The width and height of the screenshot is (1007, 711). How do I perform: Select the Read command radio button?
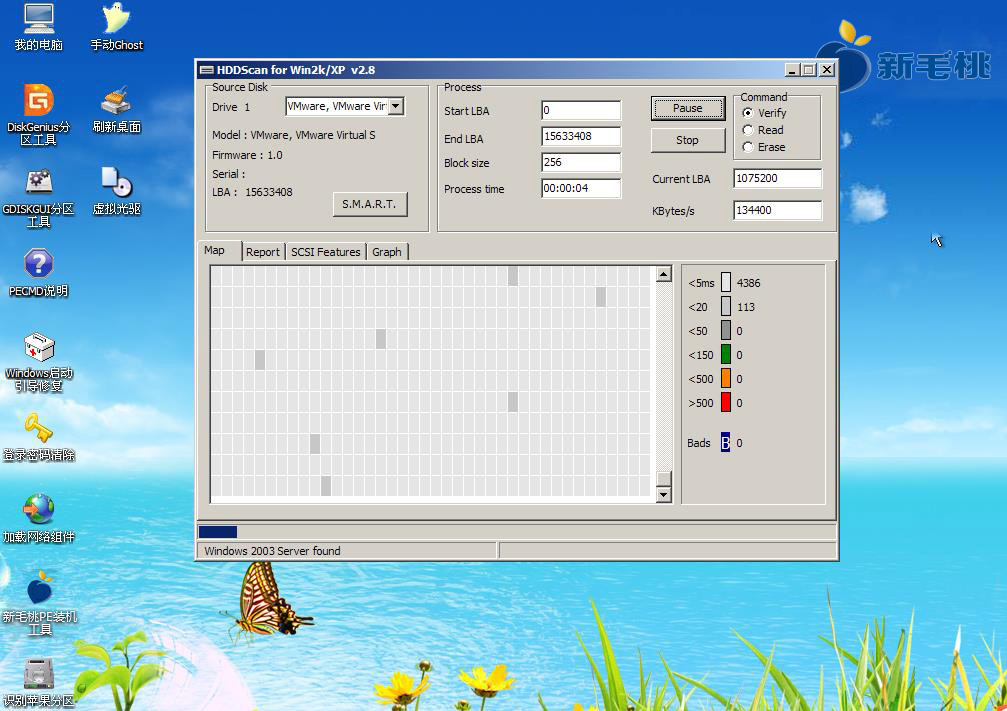click(748, 130)
